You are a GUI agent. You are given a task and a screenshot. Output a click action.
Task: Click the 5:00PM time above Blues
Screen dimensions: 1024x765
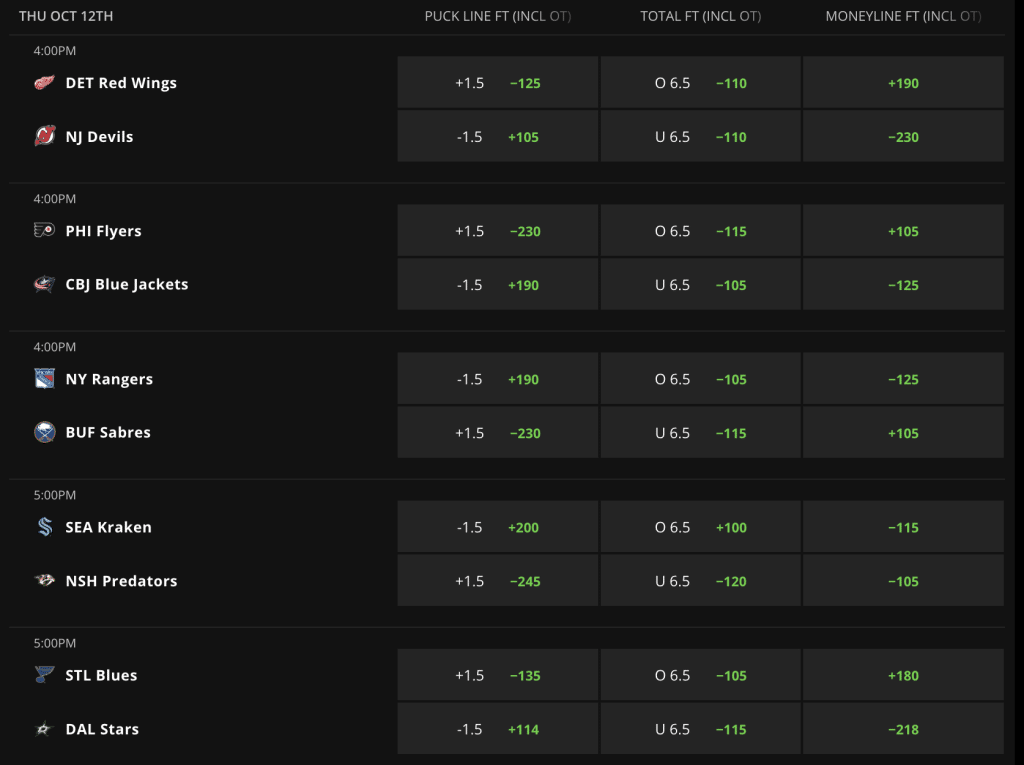coord(55,643)
